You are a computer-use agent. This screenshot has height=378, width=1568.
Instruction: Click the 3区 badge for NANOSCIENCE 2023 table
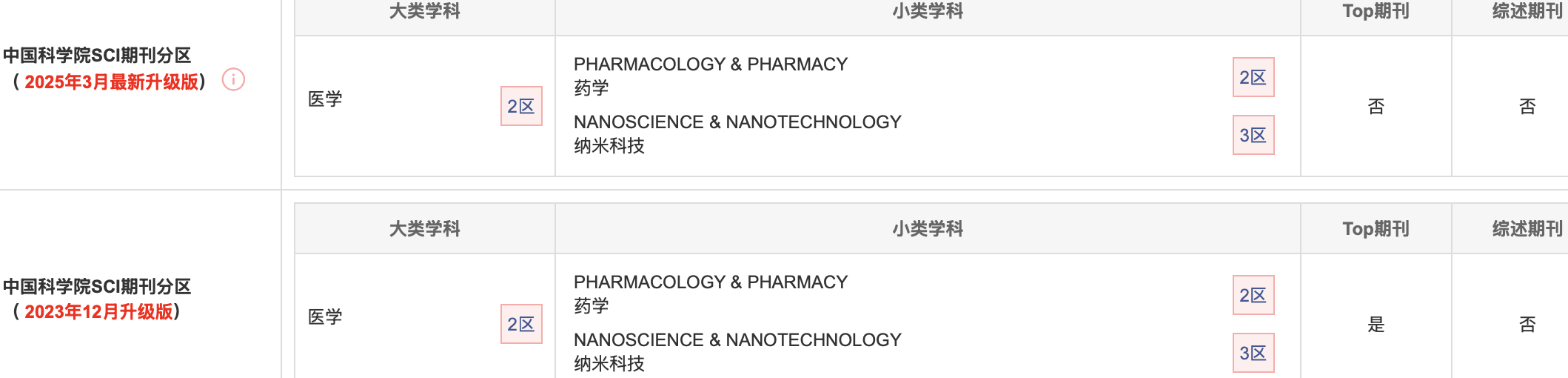tap(1253, 353)
